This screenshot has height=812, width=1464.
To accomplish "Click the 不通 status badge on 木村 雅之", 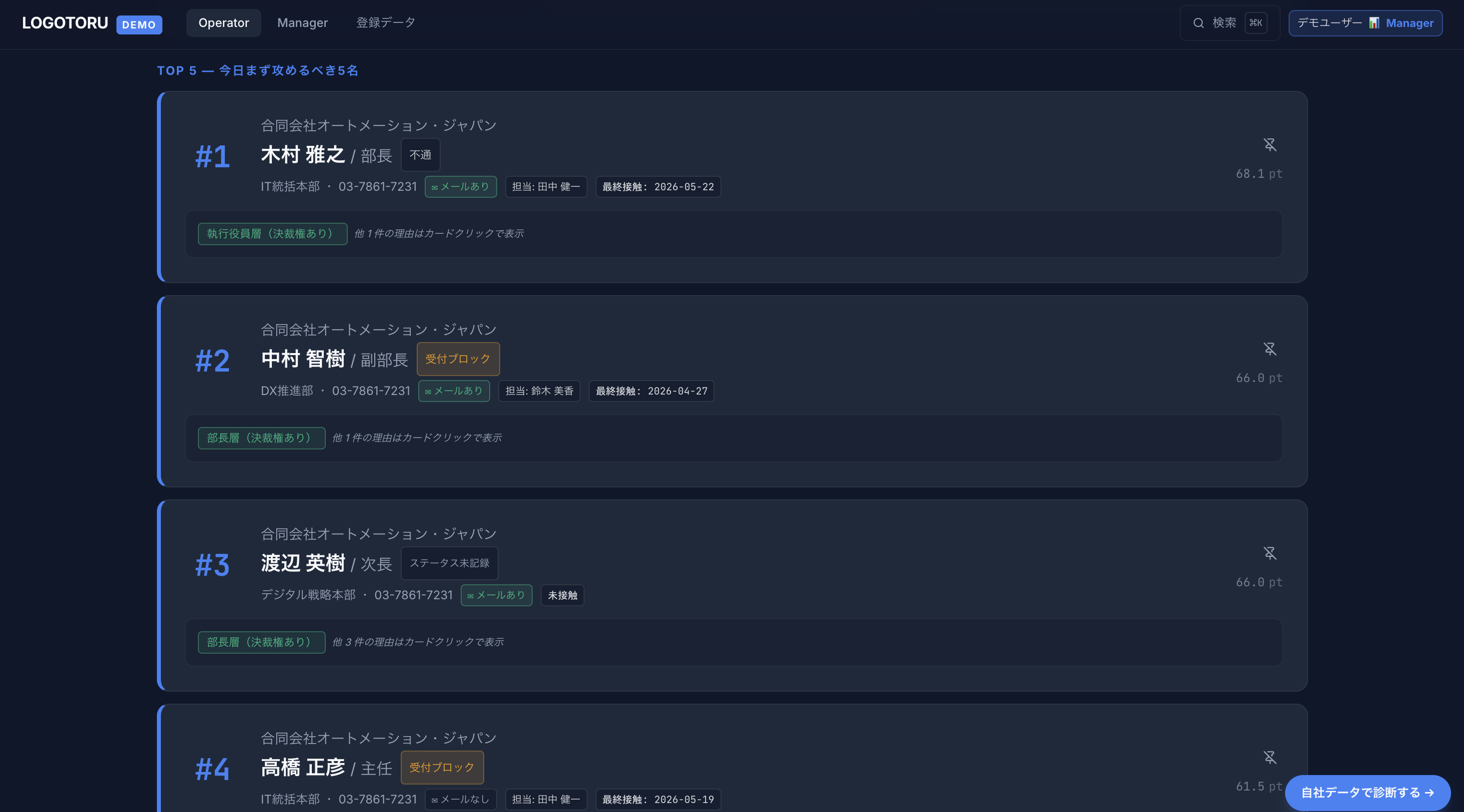I will 420,154.
